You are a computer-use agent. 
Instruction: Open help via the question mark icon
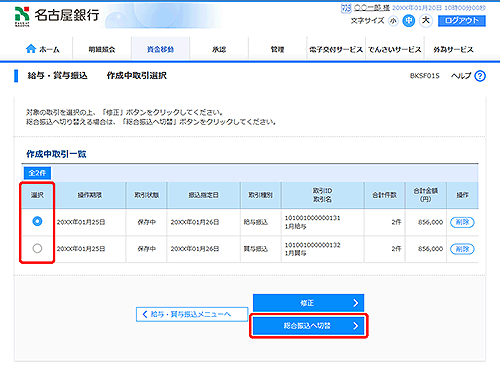(480, 76)
